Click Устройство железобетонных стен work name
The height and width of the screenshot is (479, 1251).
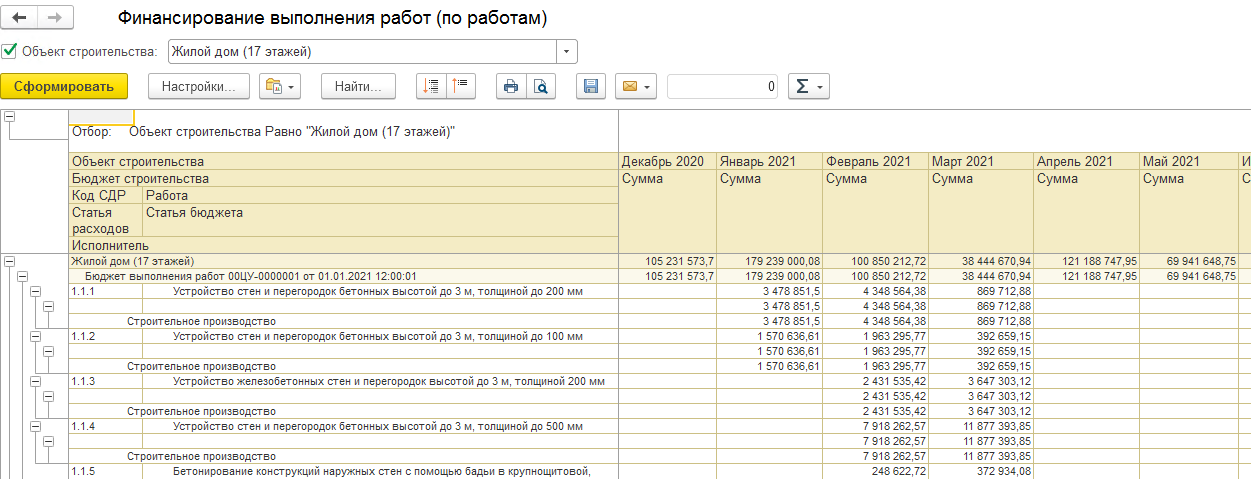pos(389,381)
